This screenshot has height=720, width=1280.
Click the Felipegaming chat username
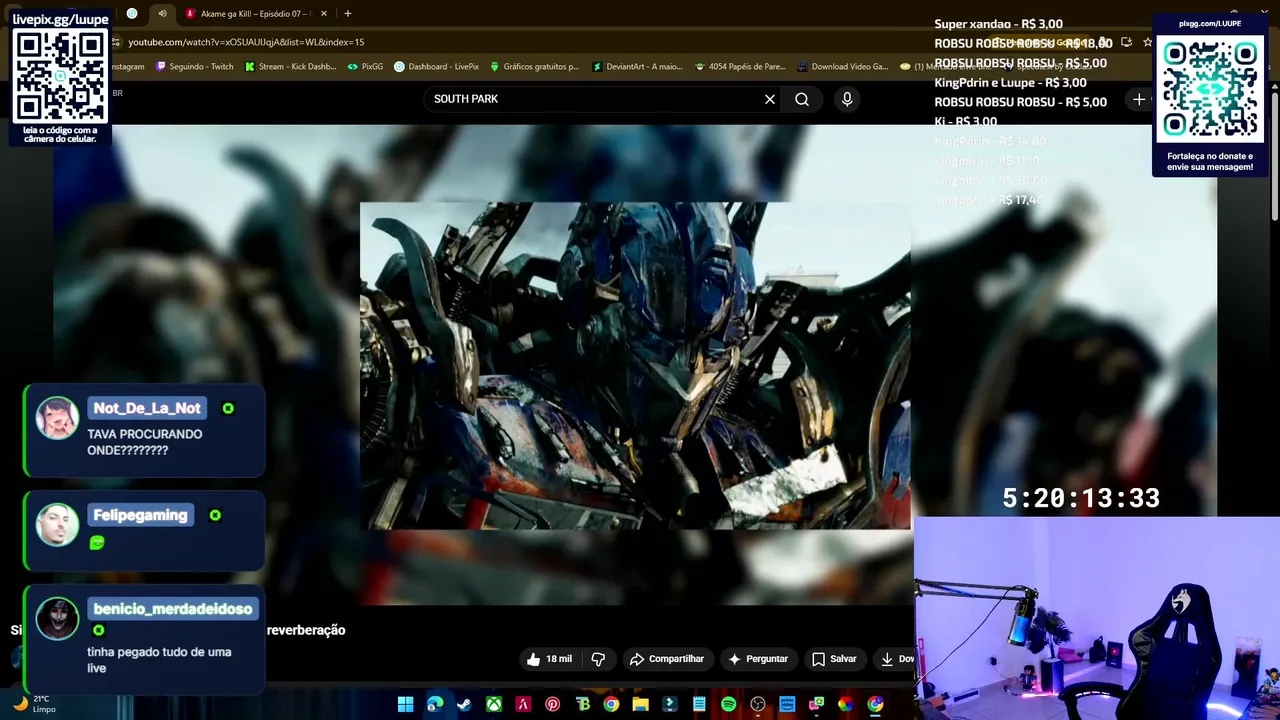click(x=140, y=515)
